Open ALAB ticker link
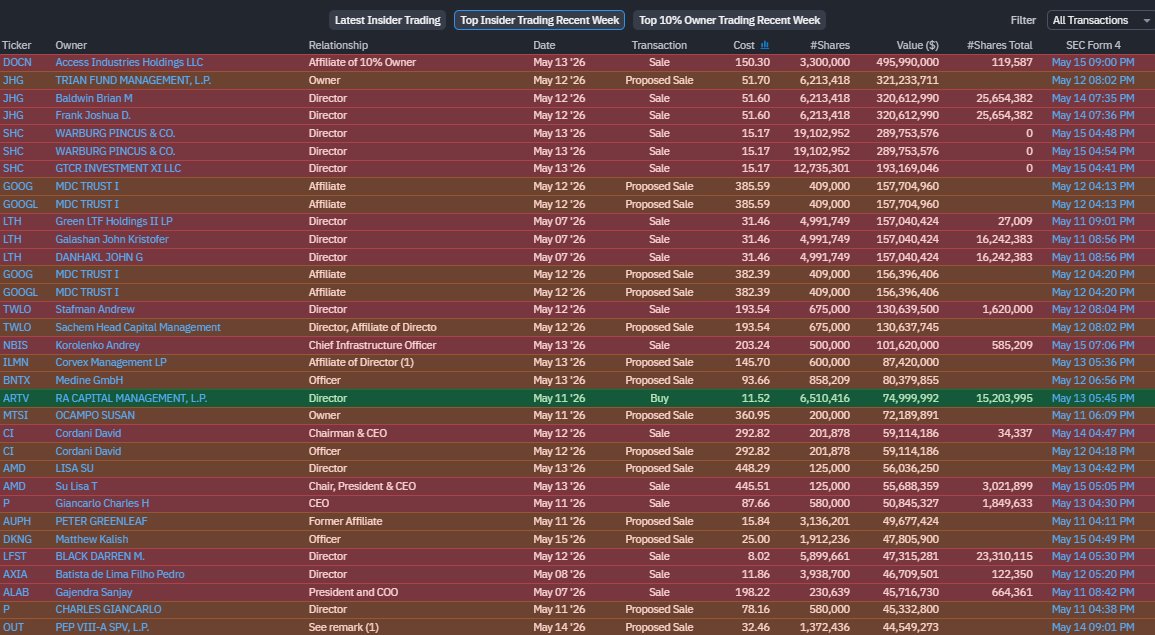 click(15, 592)
